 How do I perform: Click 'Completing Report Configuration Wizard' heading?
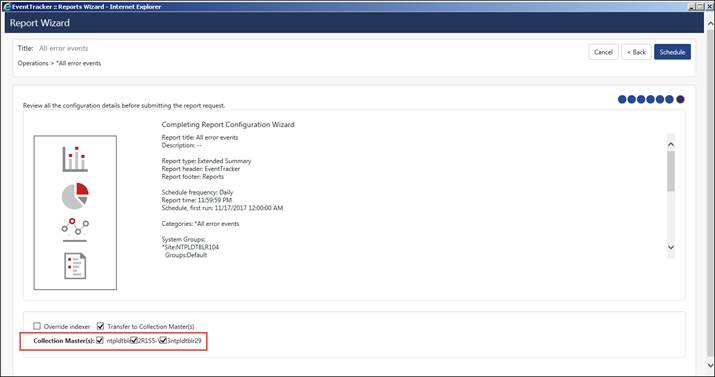[228, 124]
